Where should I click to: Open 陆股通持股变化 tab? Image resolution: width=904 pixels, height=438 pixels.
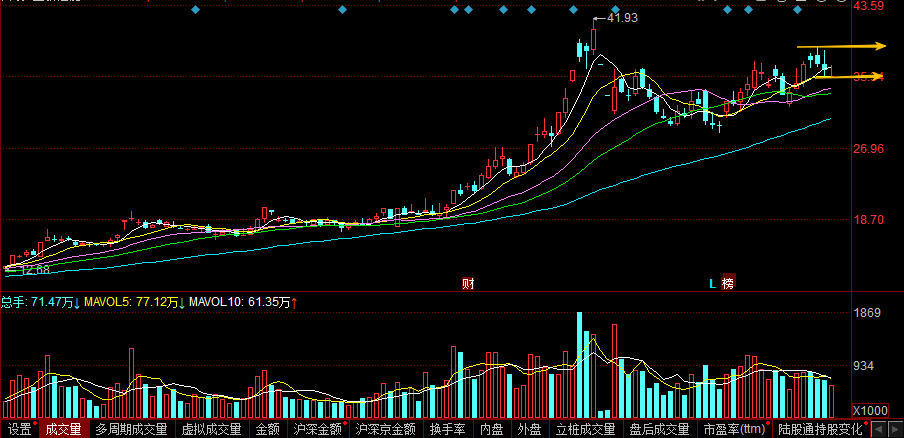(820, 429)
